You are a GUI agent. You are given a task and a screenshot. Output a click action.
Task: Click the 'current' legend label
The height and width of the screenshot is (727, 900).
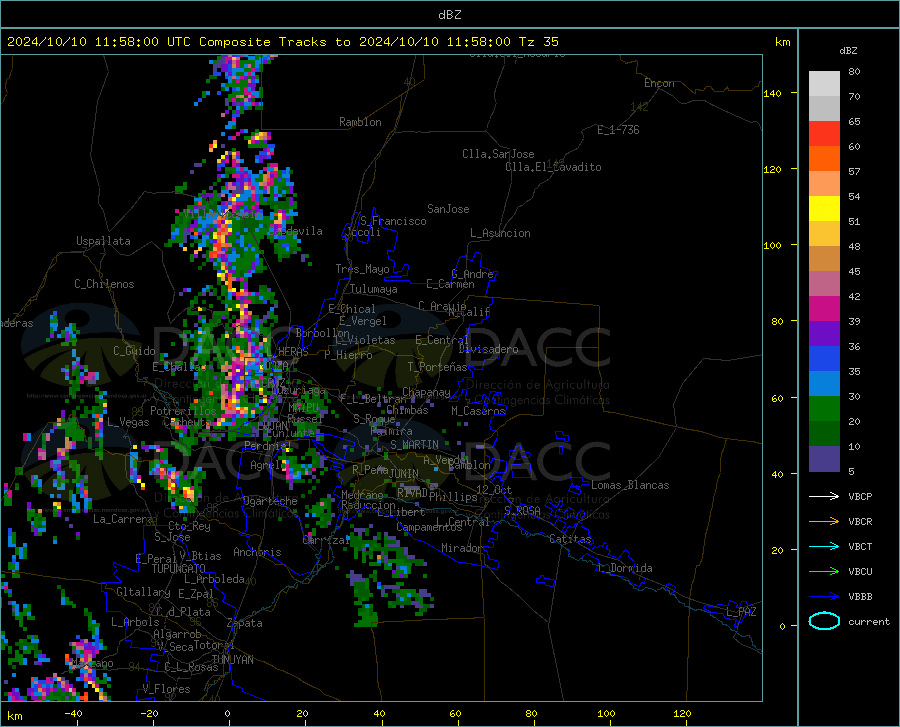coord(868,621)
